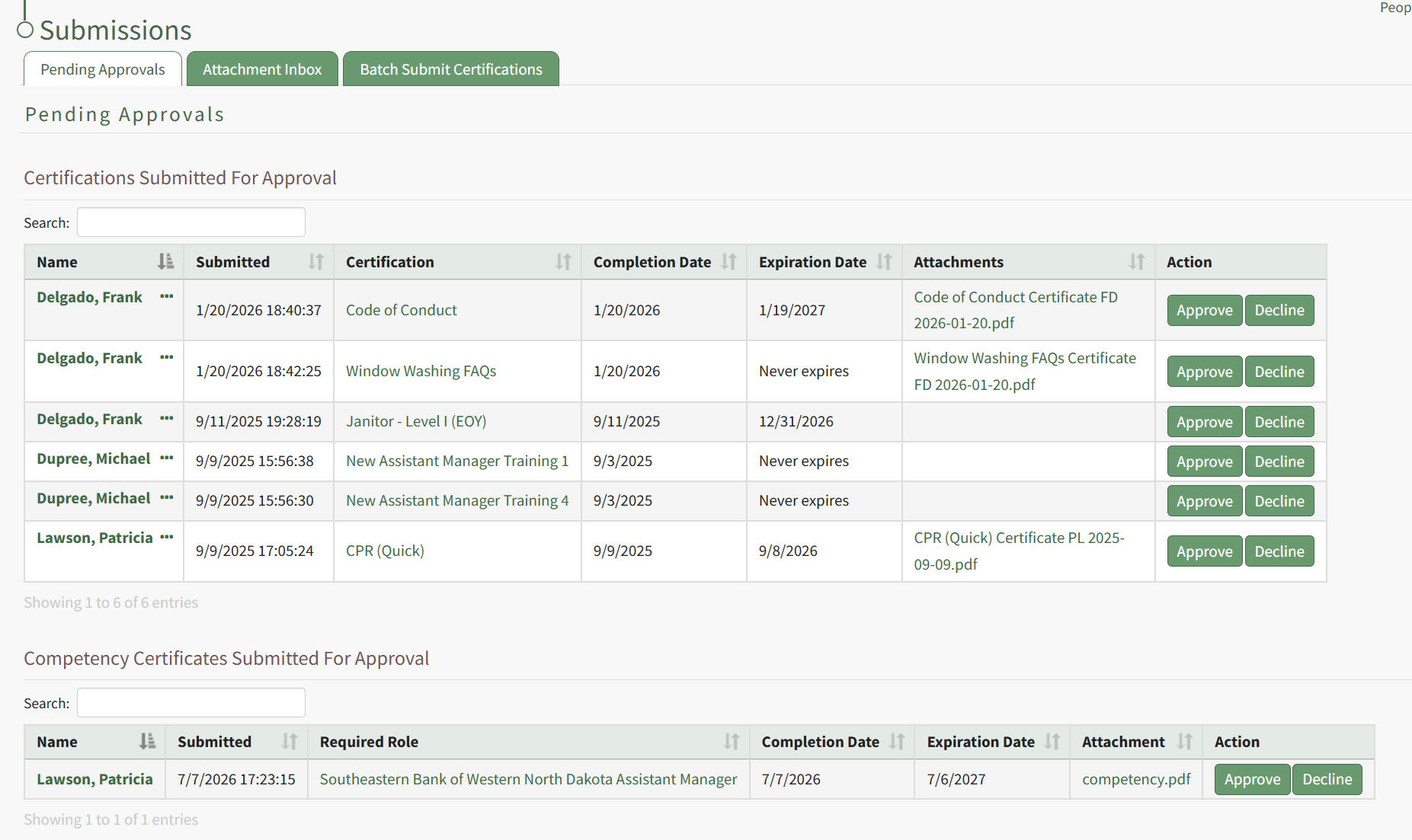Screen dimensions: 1412x840
Task: Open Batch Submit Certifications tab
Action: 451,69
